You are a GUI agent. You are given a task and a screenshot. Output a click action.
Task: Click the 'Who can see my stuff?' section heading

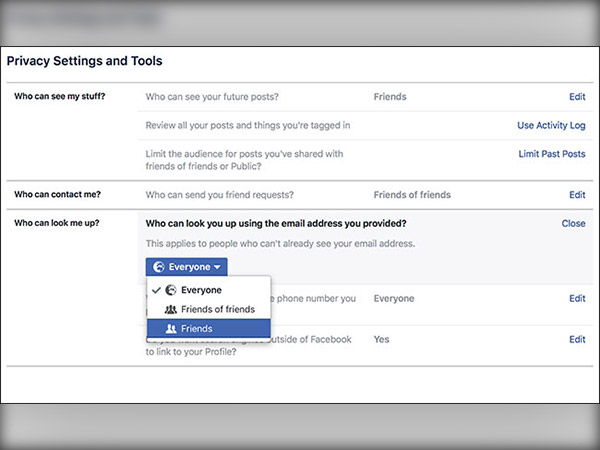[60, 98]
